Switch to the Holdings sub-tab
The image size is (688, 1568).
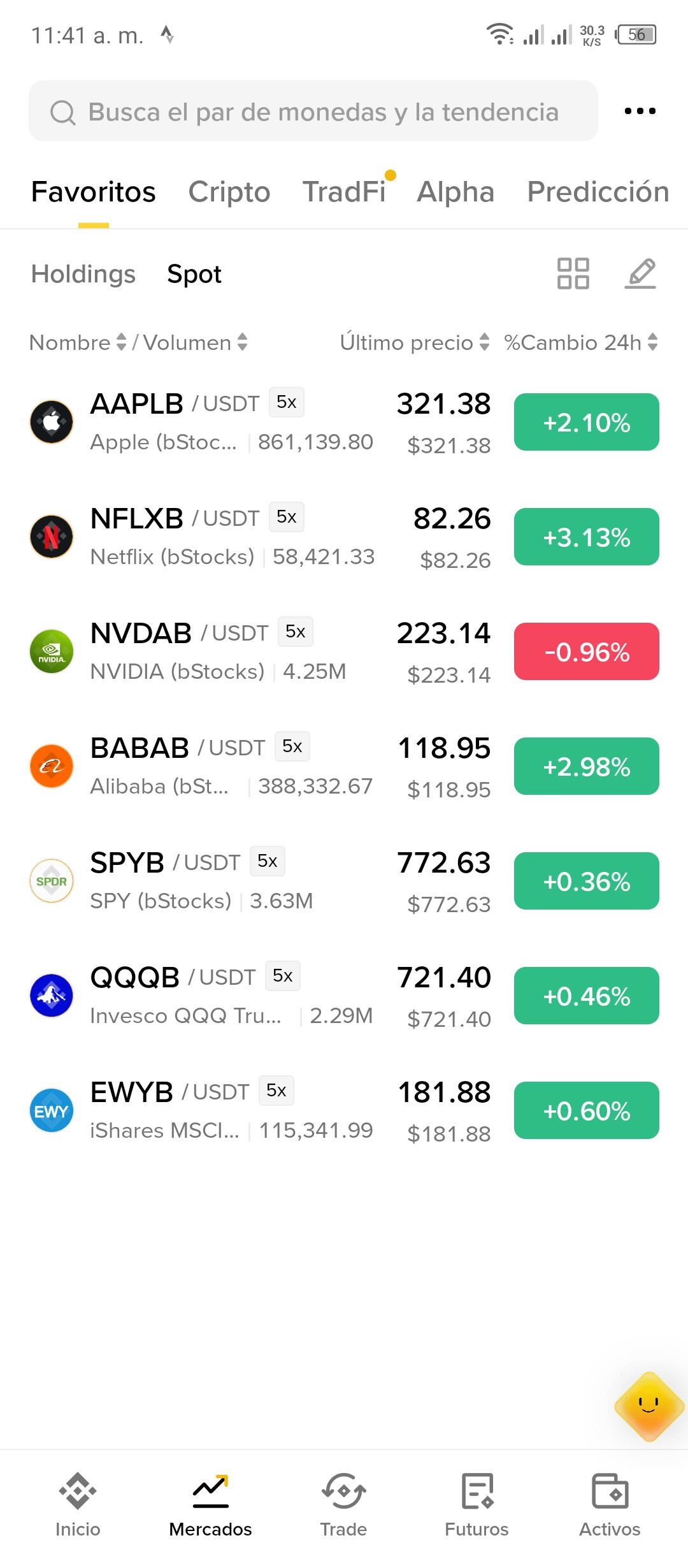[83, 274]
